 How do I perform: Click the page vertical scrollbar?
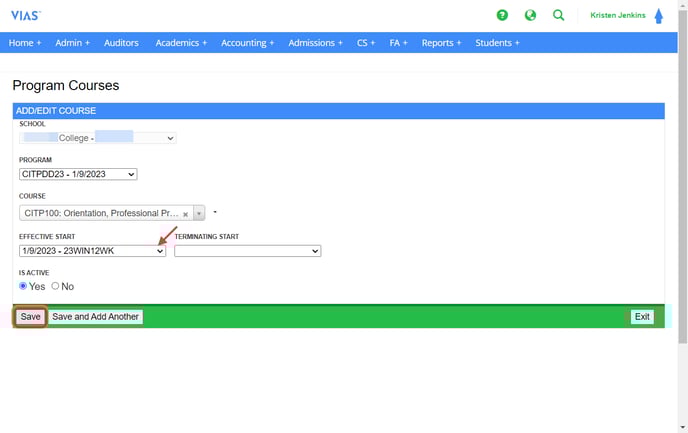pyautogui.click(x=682, y=200)
